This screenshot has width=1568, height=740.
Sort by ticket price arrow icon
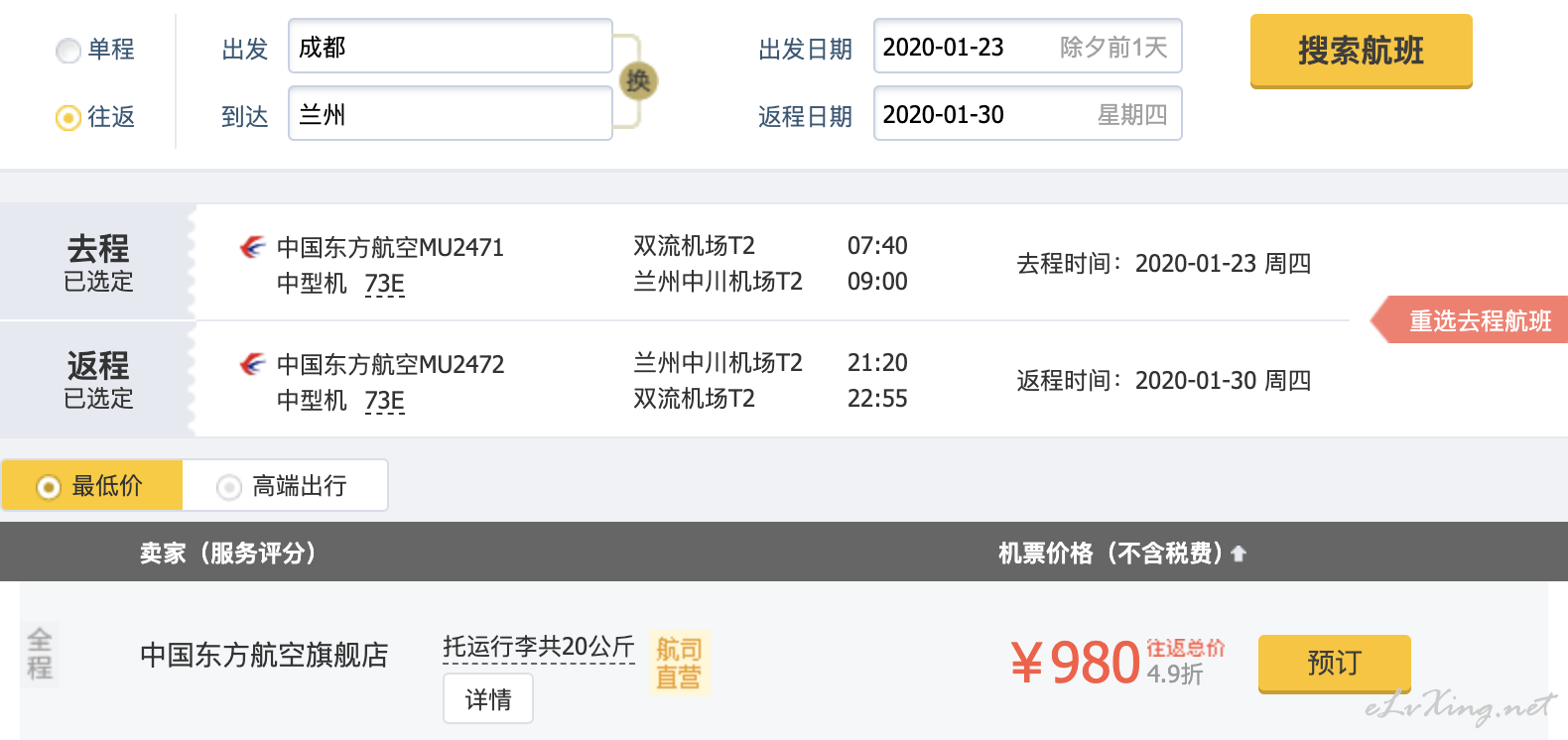[1238, 554]
